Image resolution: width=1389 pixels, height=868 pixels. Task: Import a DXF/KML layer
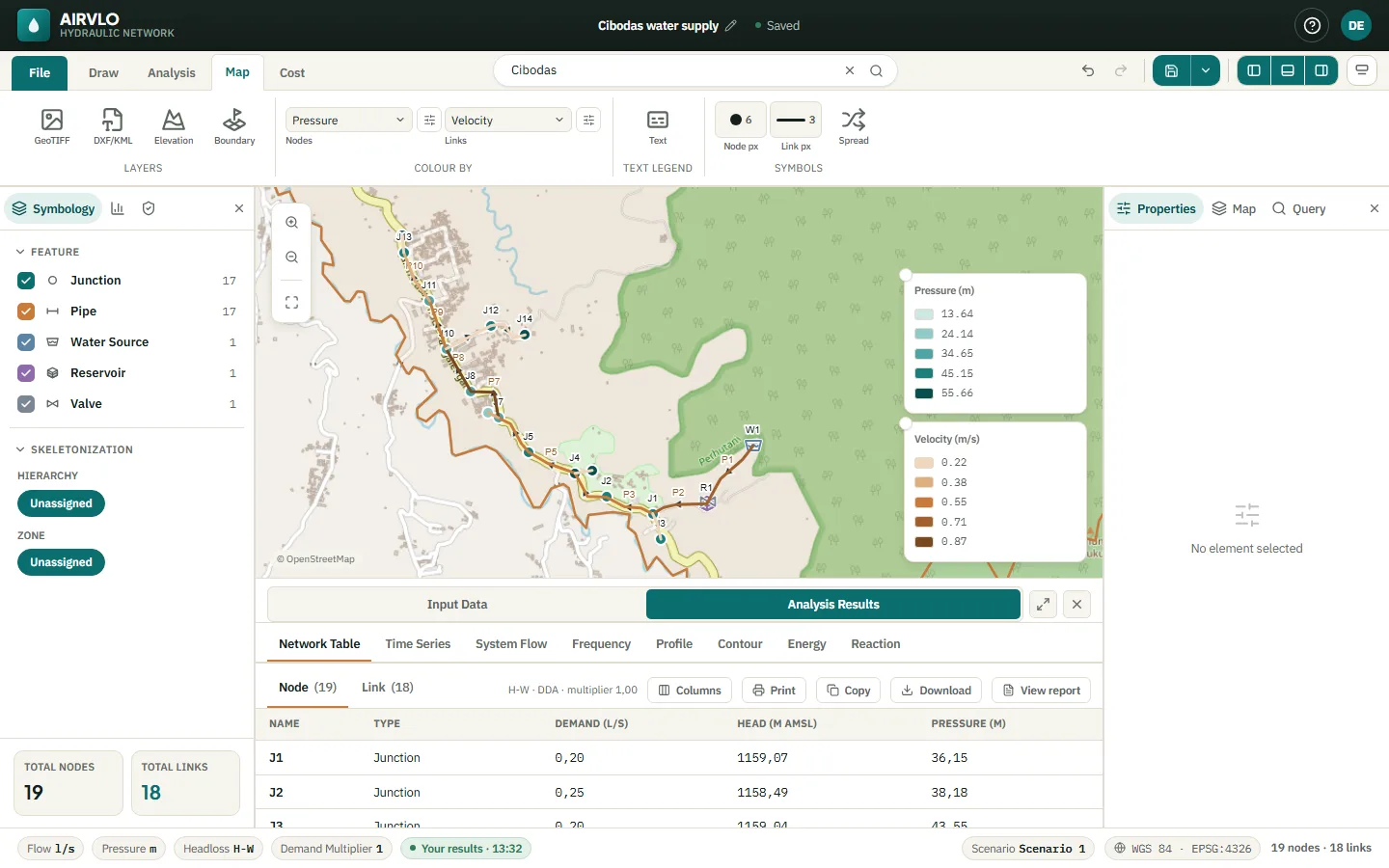113,126
